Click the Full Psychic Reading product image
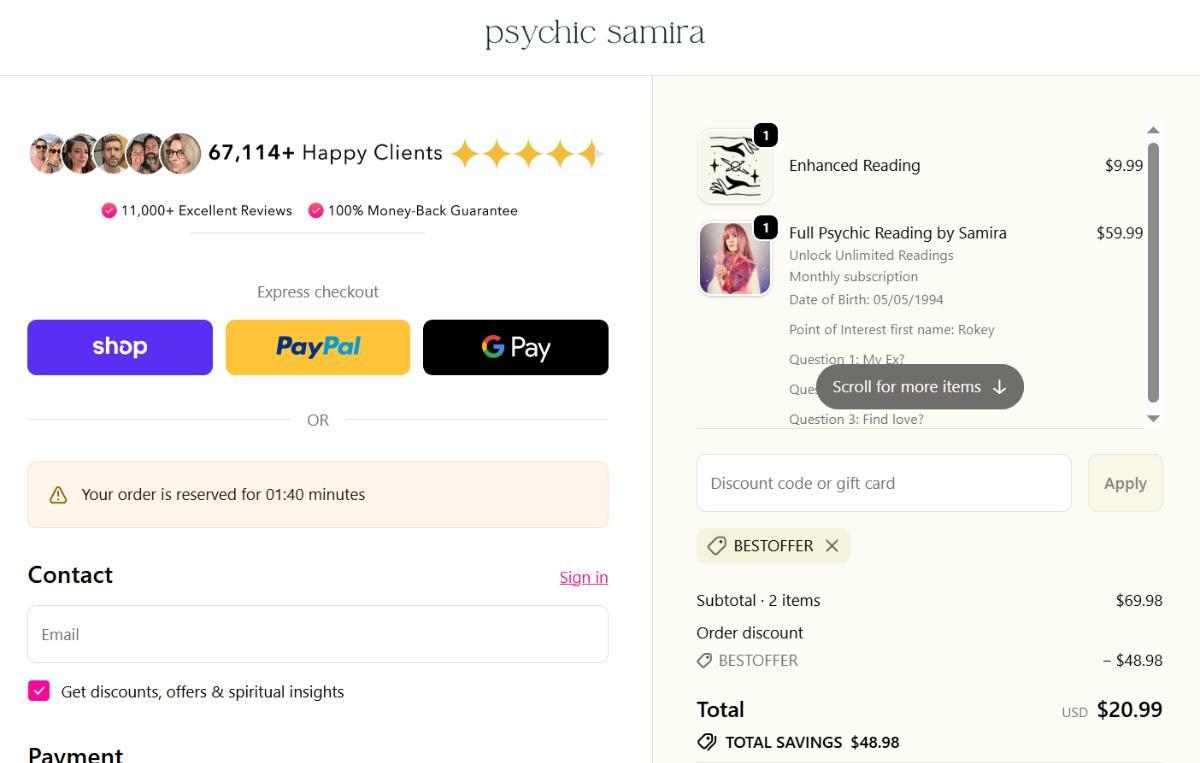The height and width of the screenshot is (763, 1200). 735,259
